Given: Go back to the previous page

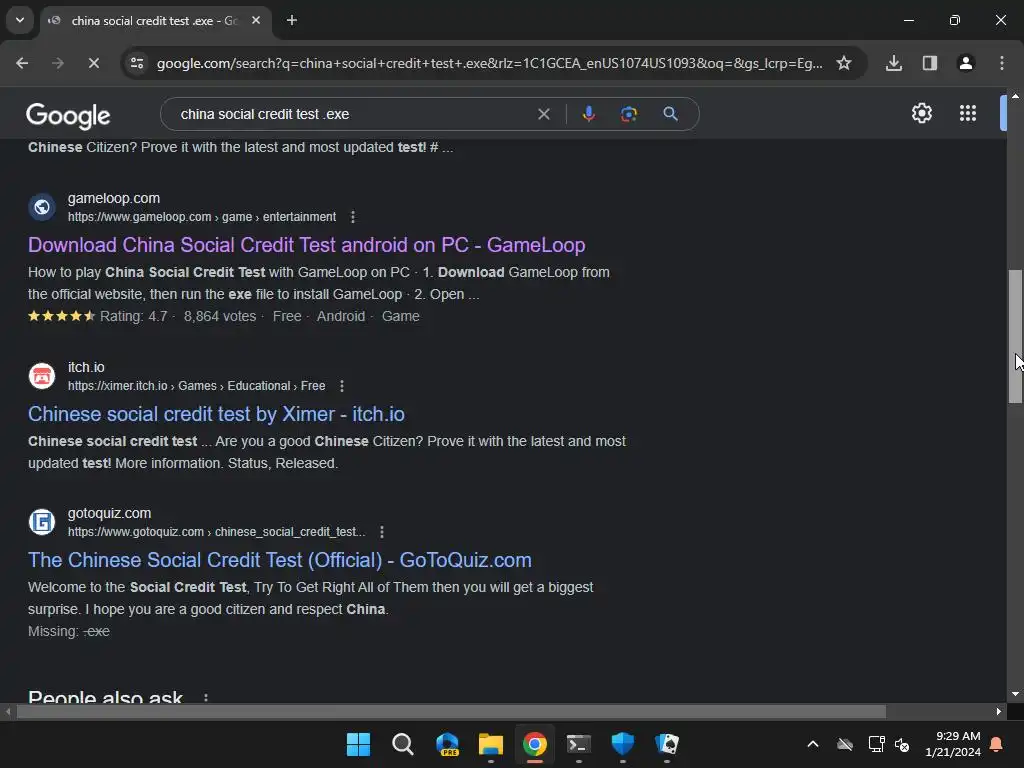Looking at the screenshot, I should coord(22,63).
